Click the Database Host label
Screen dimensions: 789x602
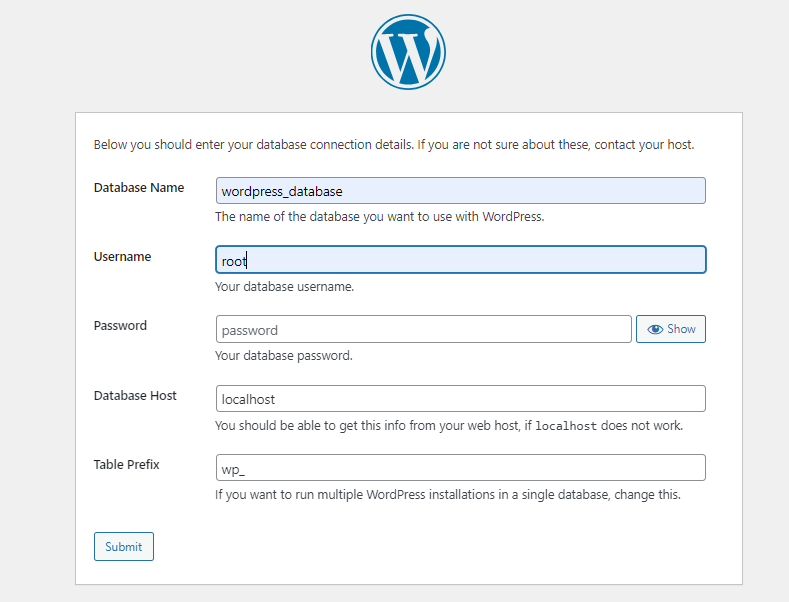135,396
